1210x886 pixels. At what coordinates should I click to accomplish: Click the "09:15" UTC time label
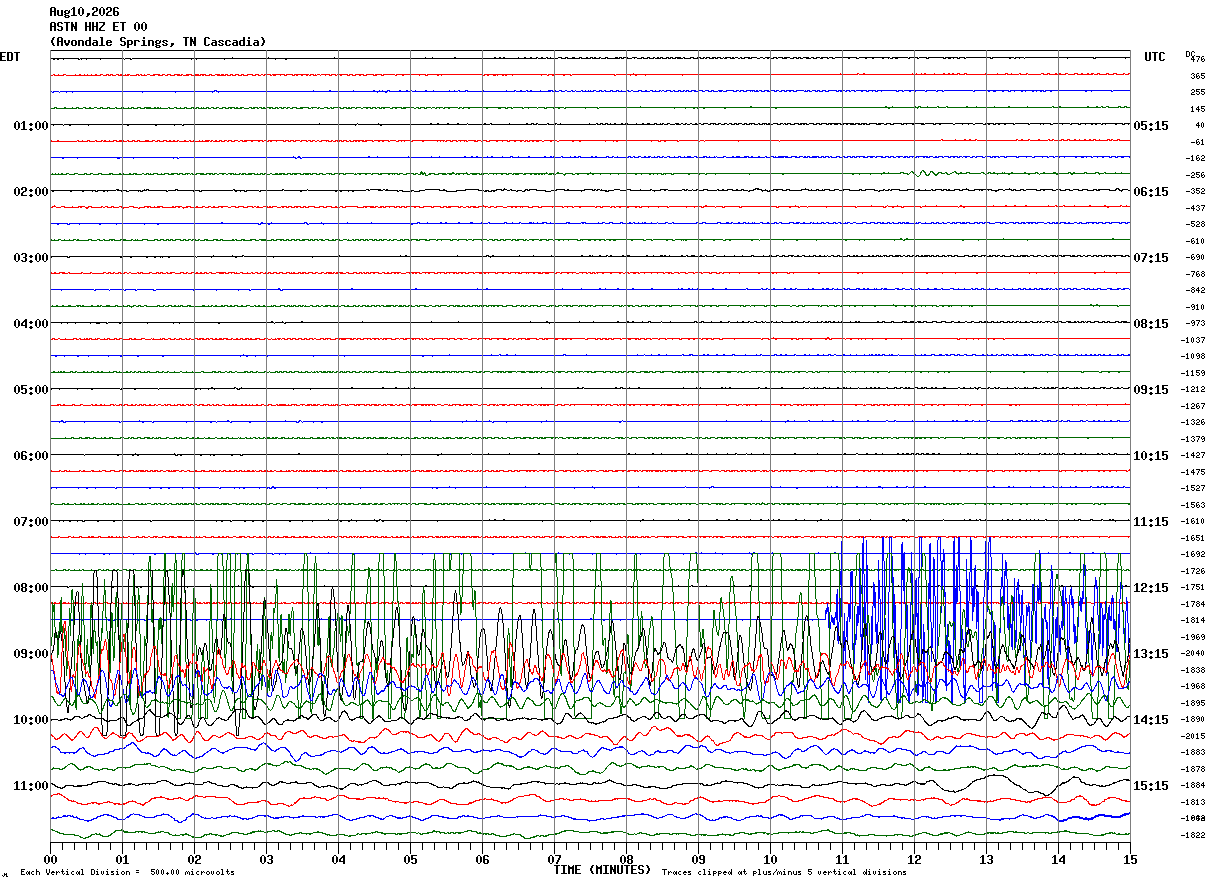click(x=1150, y=390)
